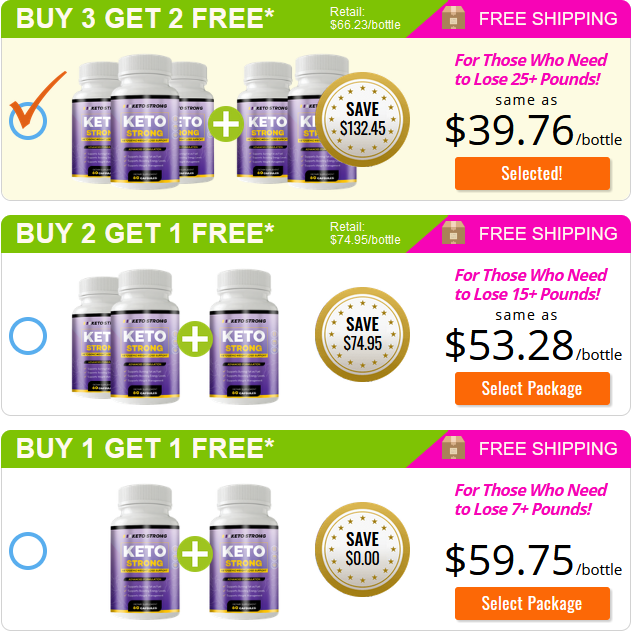Click the shipping box icon in the middle banner
This screenshot has width=633, height=632.
pyautogui.click(x=453, y=232)
